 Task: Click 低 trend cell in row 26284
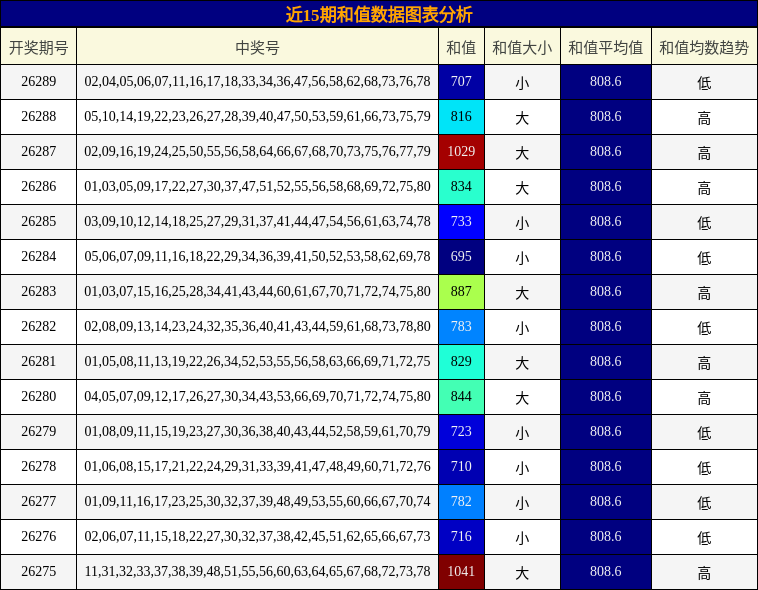click(x=704, y=257)
